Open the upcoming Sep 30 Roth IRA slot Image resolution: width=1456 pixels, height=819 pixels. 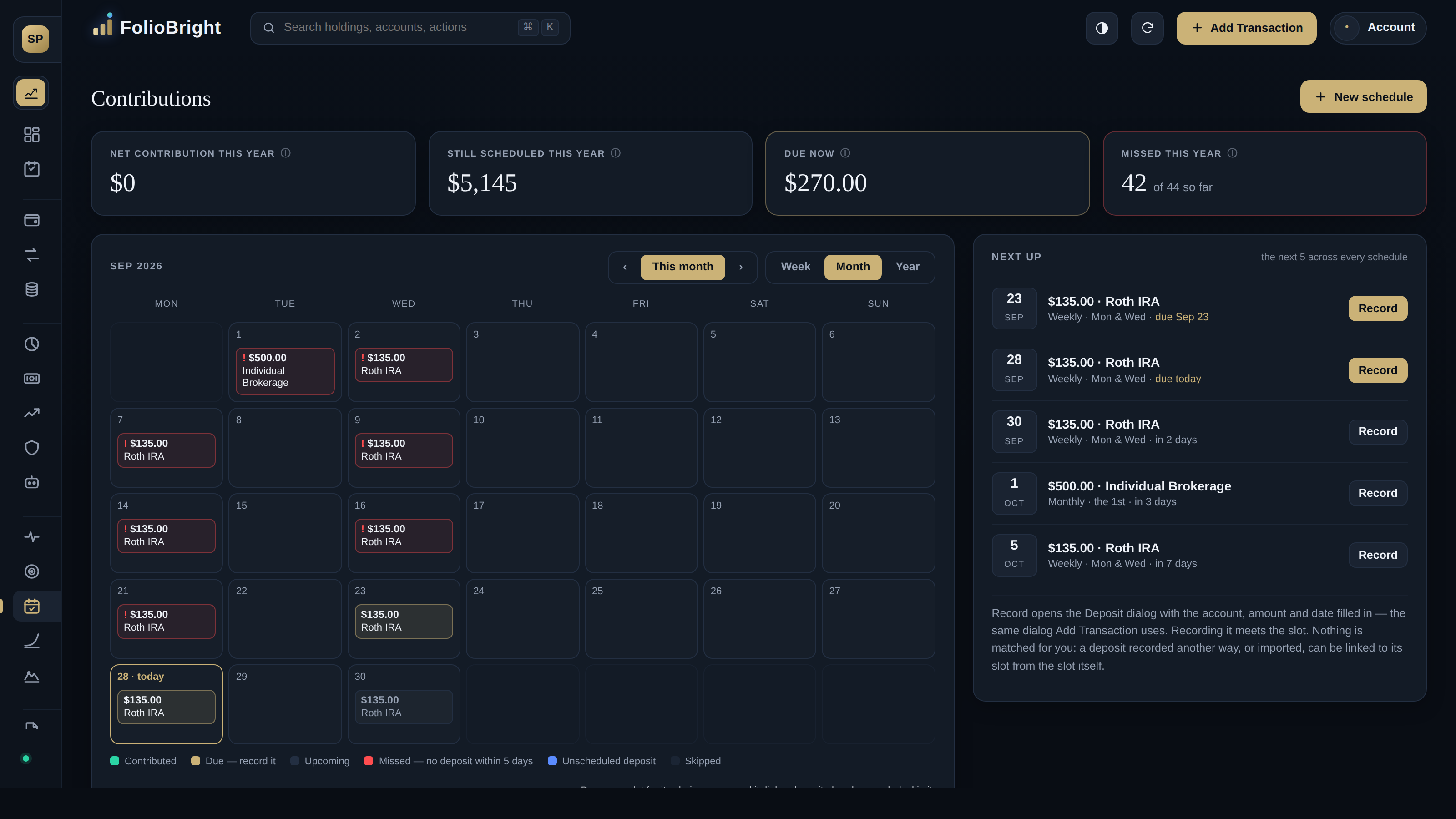[x=404, y=707]
